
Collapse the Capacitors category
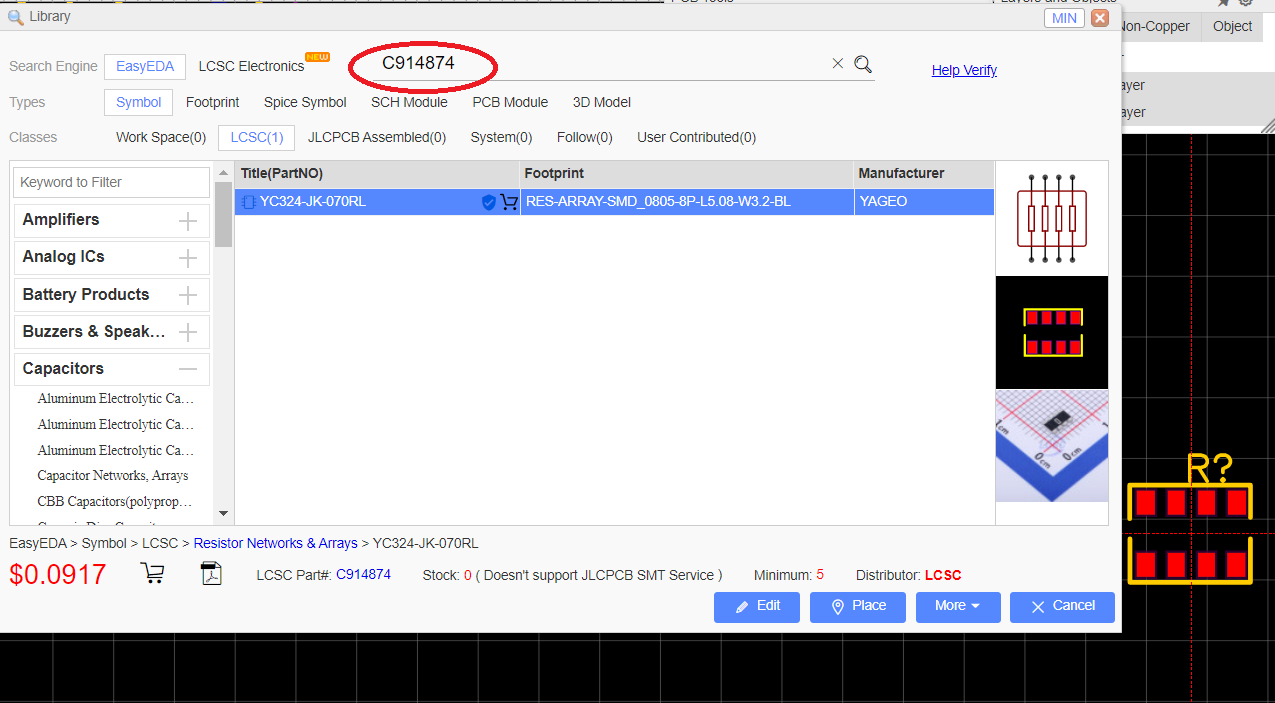click(187, 369)
